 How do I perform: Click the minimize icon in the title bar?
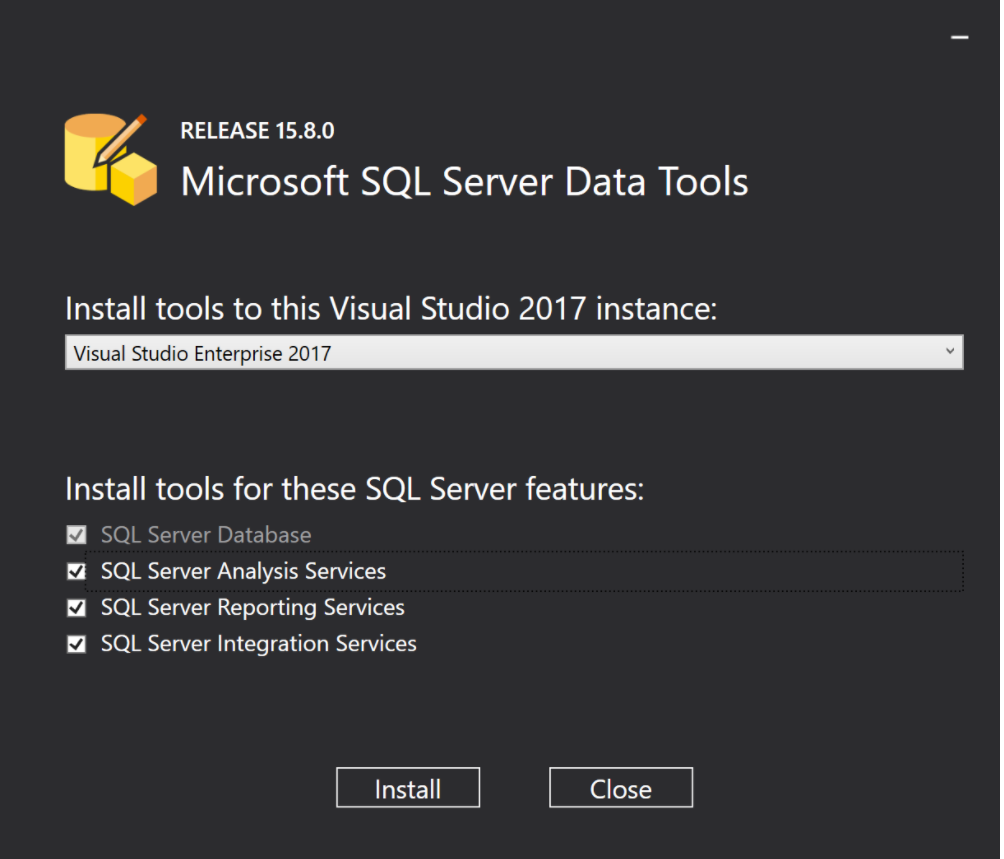pyautogui.click(x=960, y=37)
